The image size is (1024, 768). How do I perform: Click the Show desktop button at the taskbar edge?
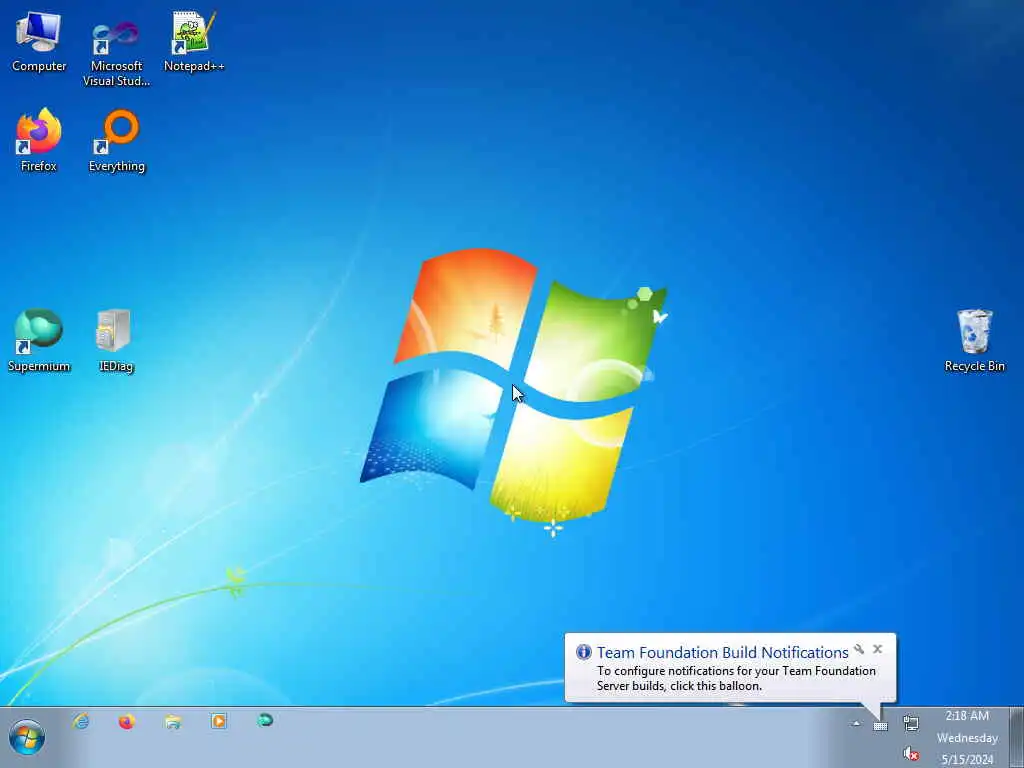(x=1016, y=738)
